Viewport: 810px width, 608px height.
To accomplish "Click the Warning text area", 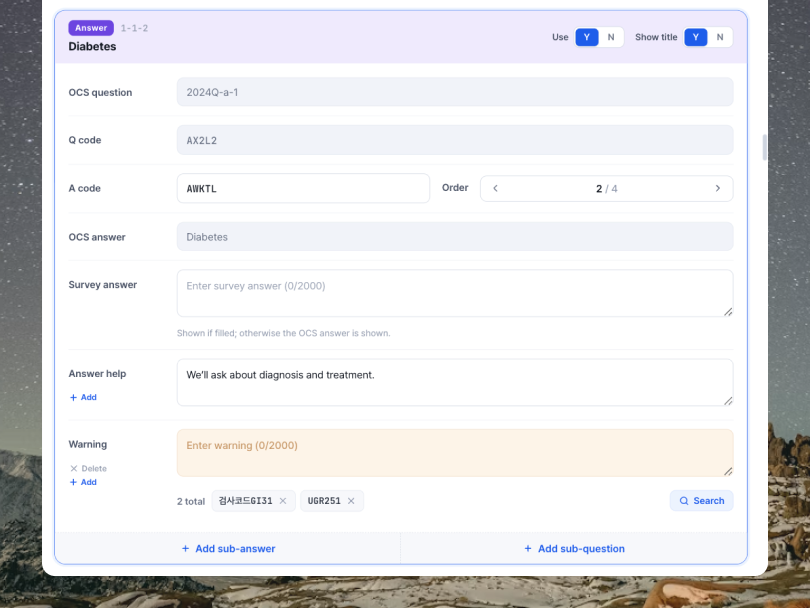I will (455, 453).
